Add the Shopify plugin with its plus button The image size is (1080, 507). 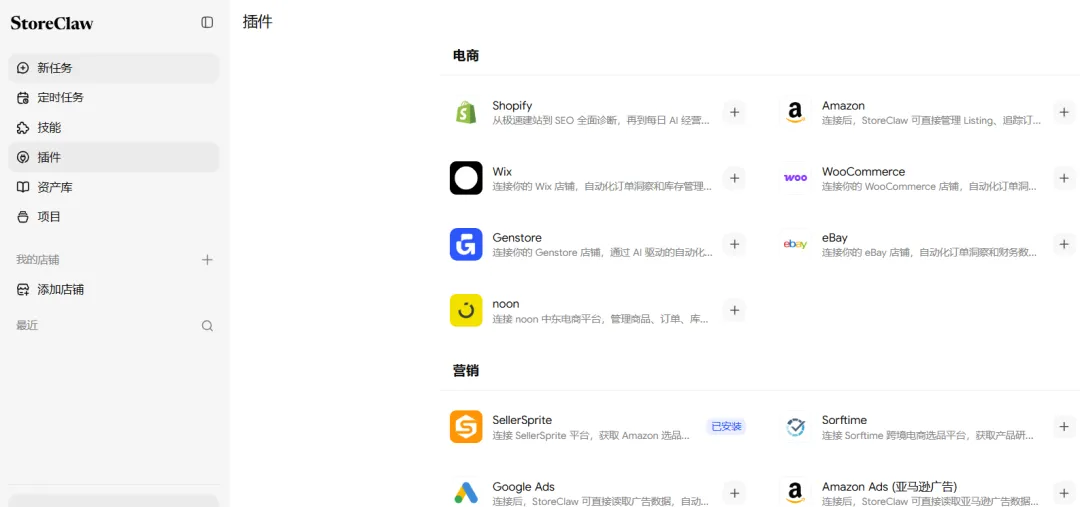pos(734,112)
